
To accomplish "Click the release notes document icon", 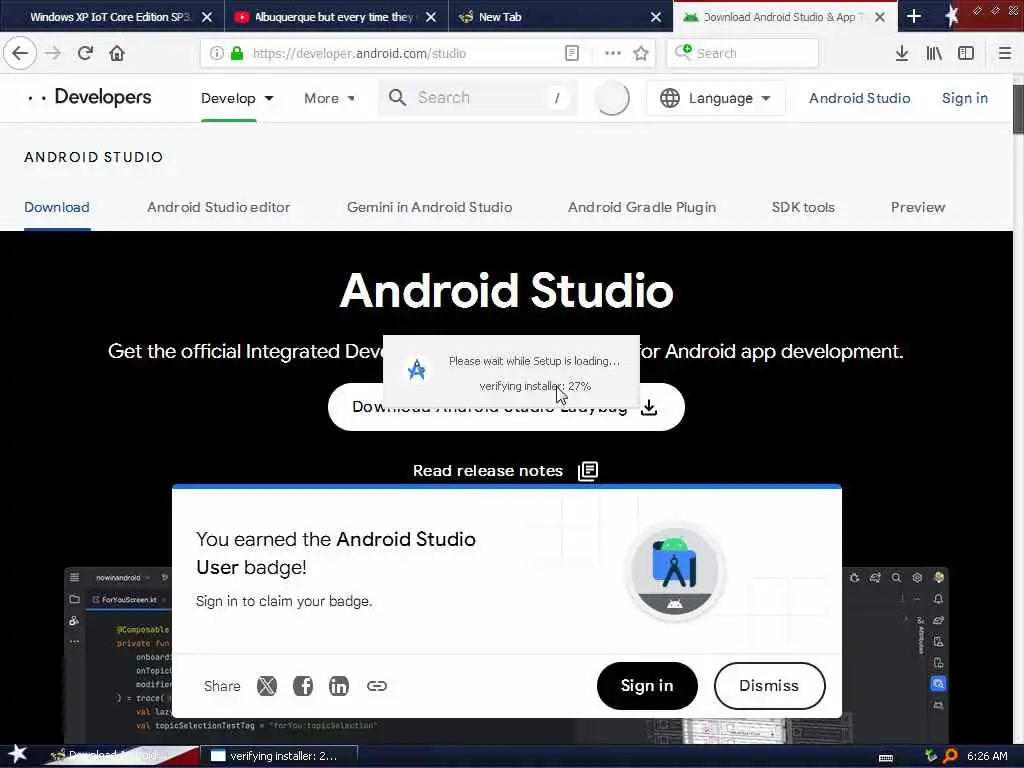I will (588, 471).
